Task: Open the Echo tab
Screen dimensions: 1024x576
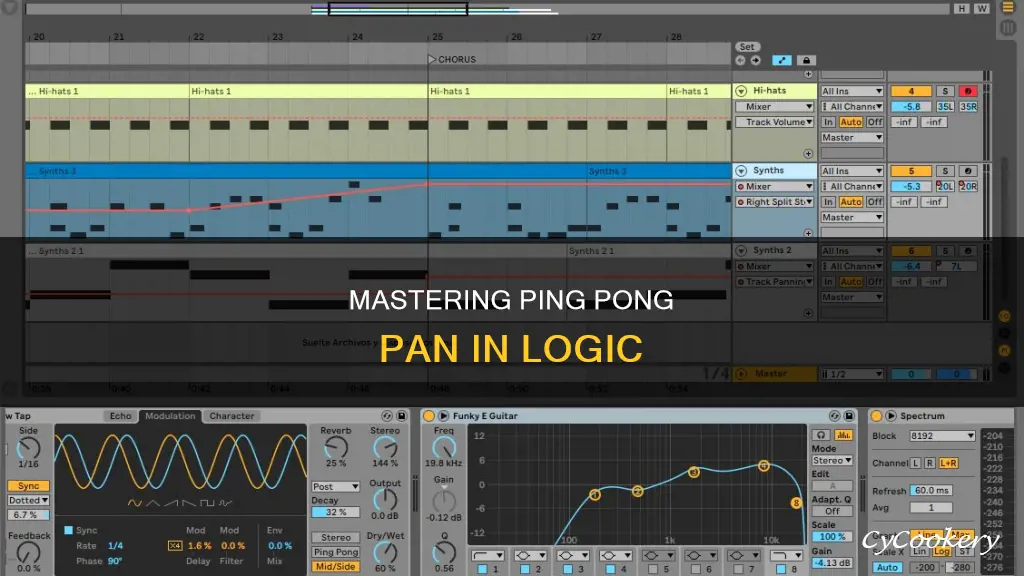Action: [120, 416]
